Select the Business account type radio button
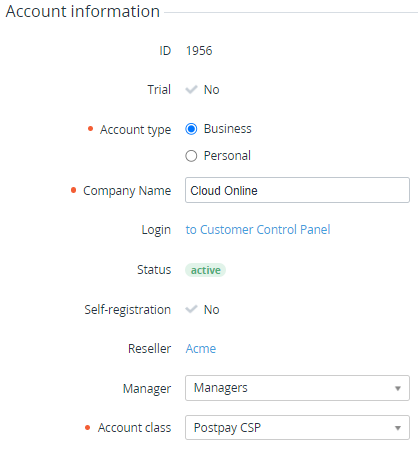 click(191, 129)
